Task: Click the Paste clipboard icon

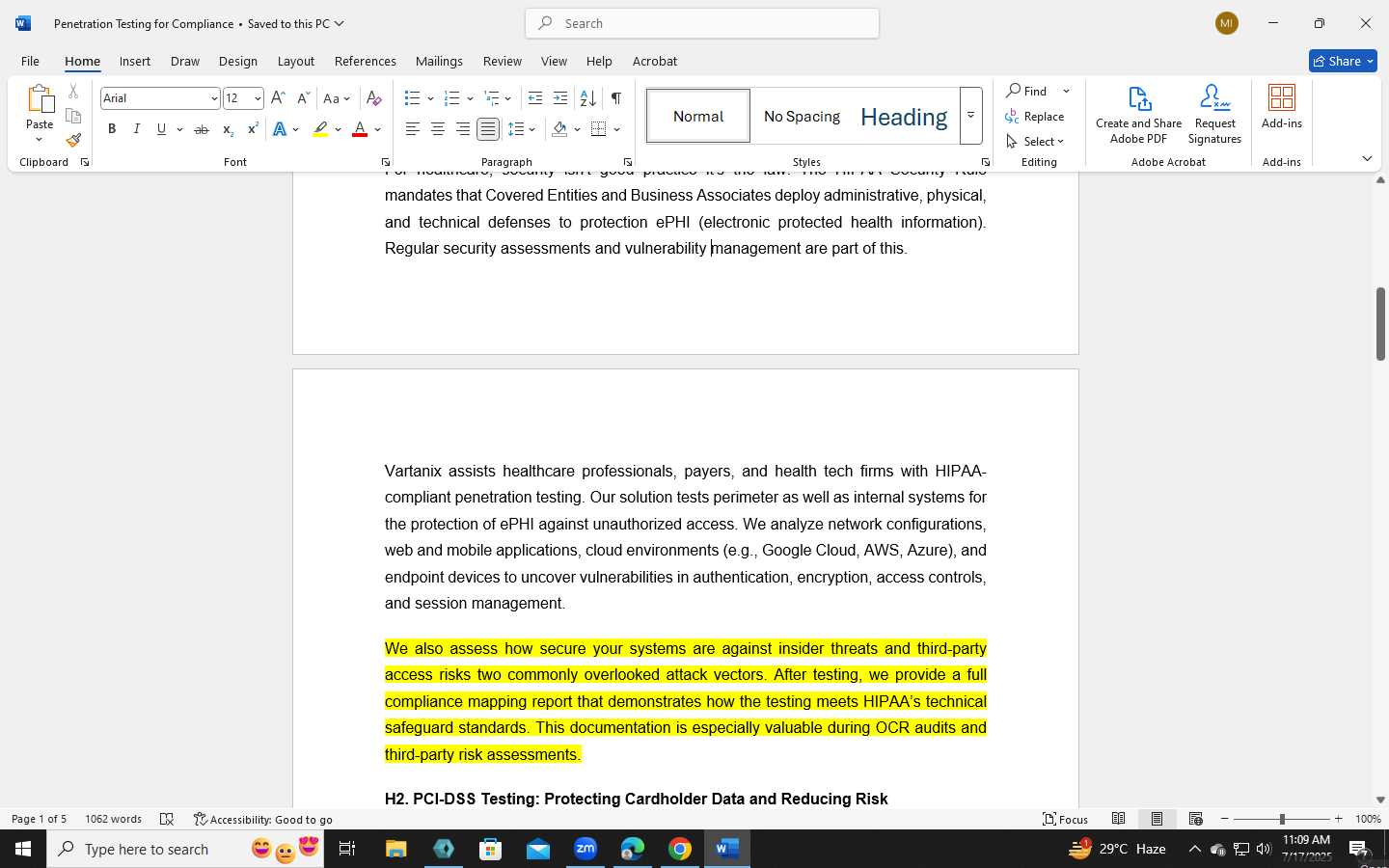Action: (40, 98)
